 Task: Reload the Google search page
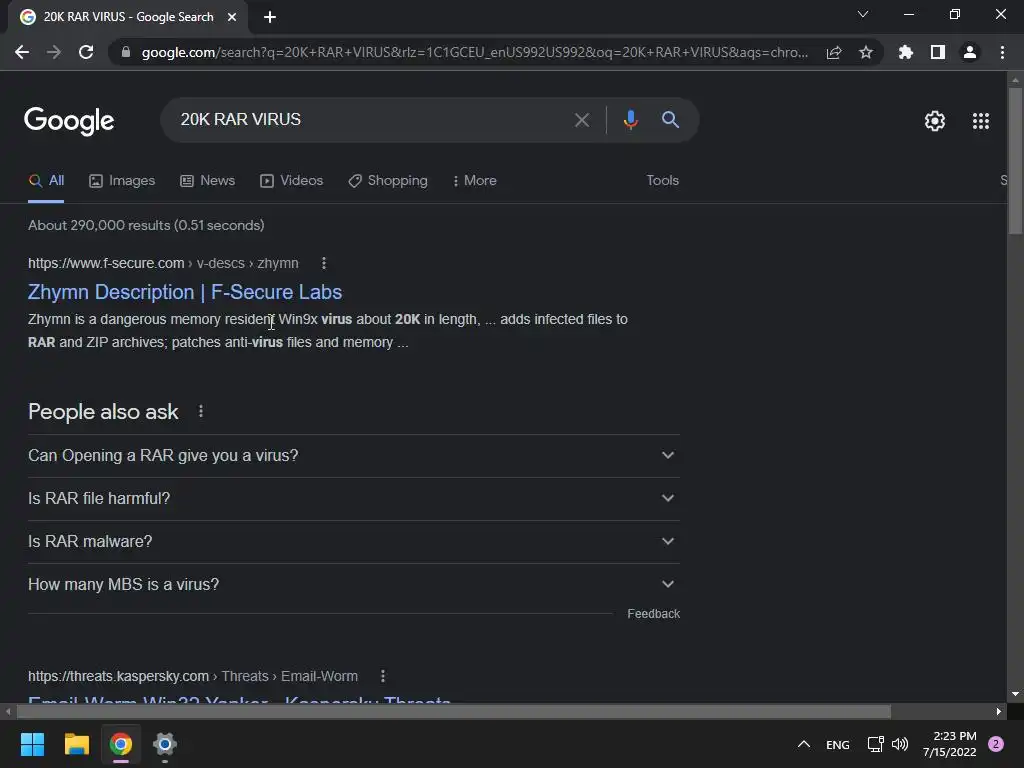tap(86, 52)
